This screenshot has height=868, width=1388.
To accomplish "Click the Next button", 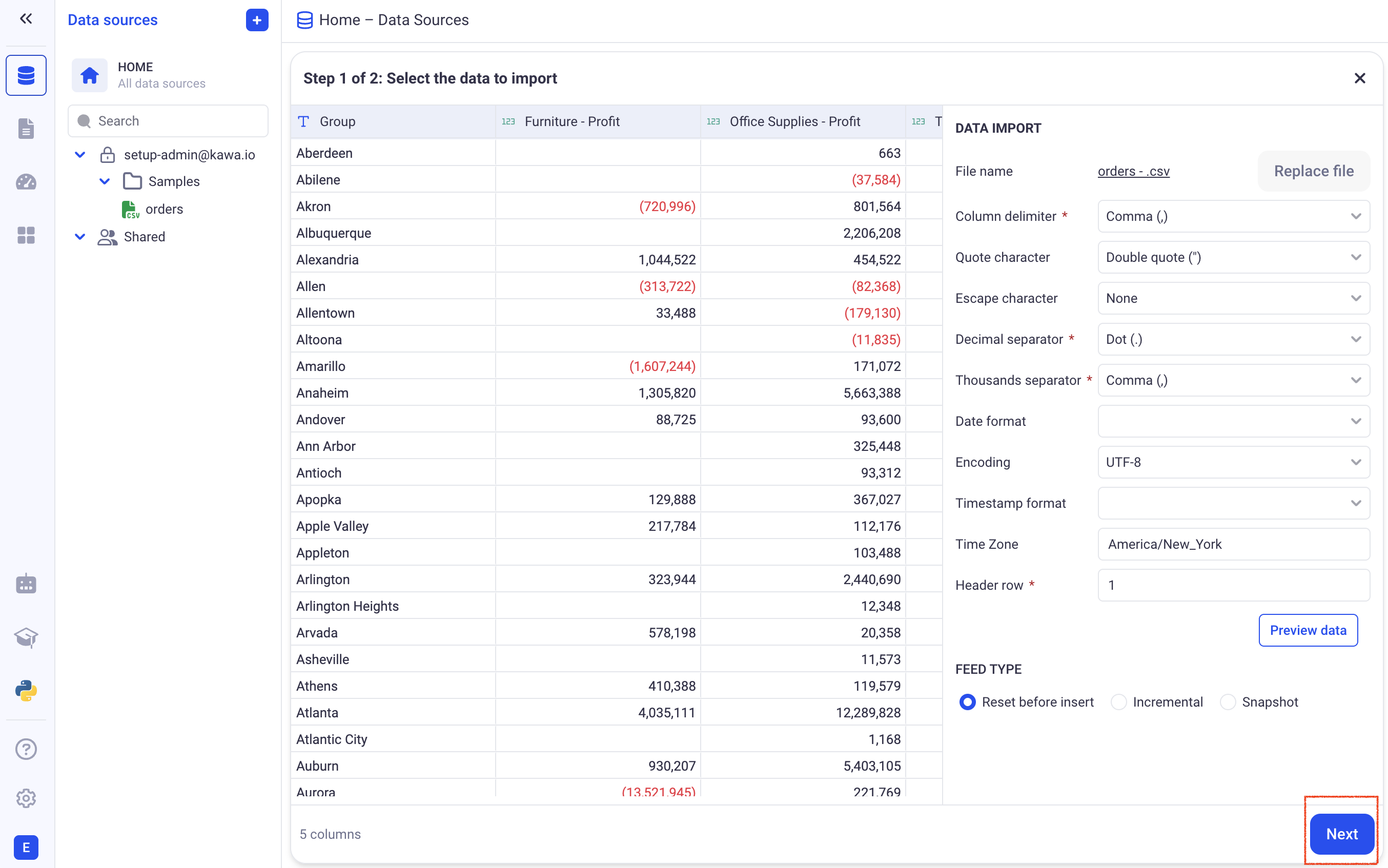I will (x=1341, y=834).
